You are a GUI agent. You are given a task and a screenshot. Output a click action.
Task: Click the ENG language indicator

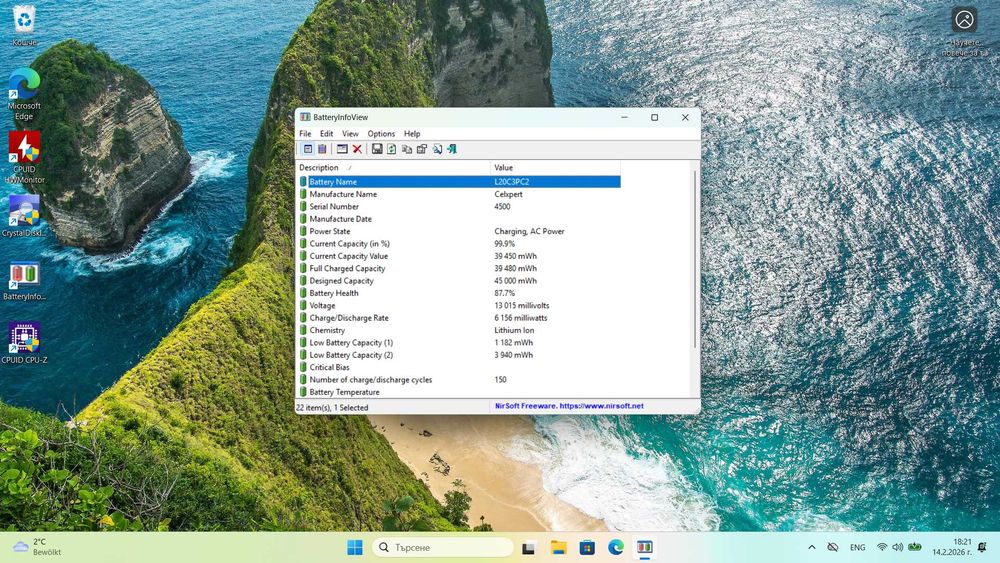(x=858, y=547)
